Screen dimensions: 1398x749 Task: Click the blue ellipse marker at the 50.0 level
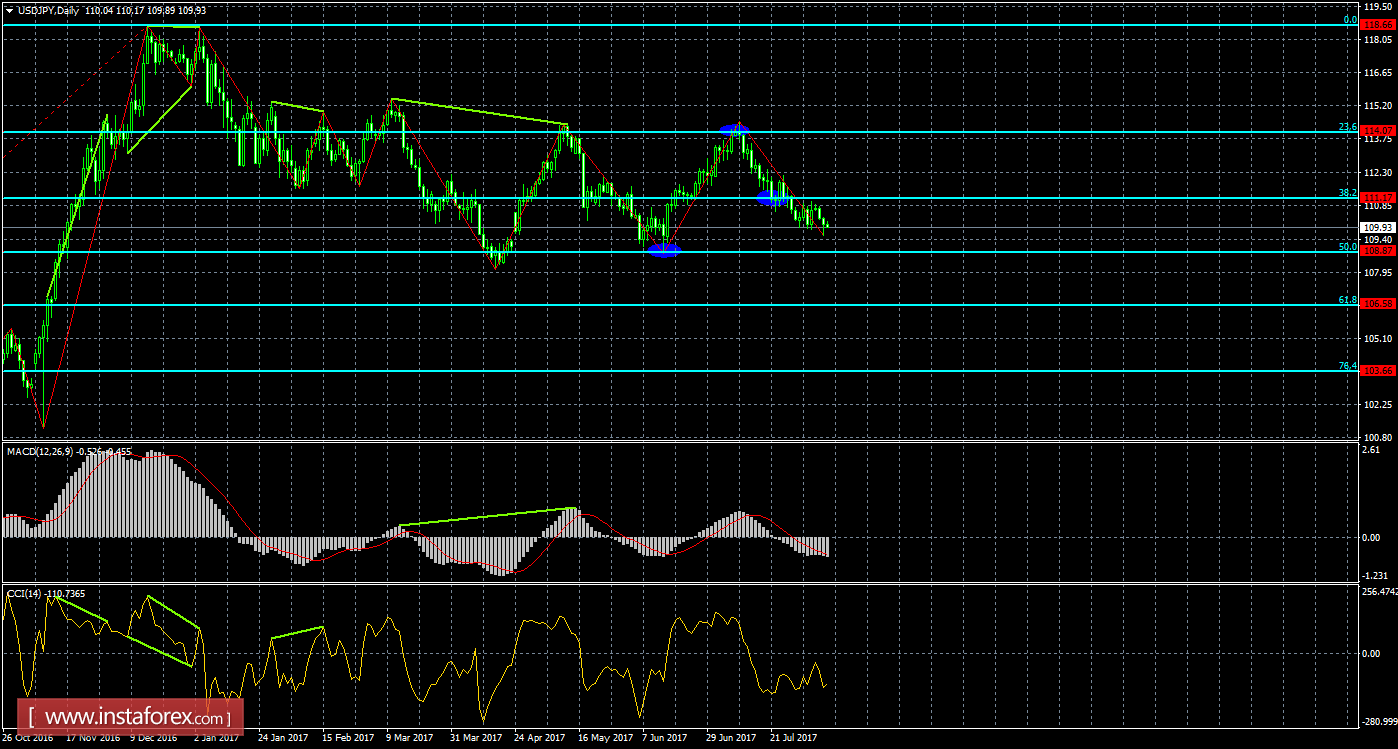point(663,250)
